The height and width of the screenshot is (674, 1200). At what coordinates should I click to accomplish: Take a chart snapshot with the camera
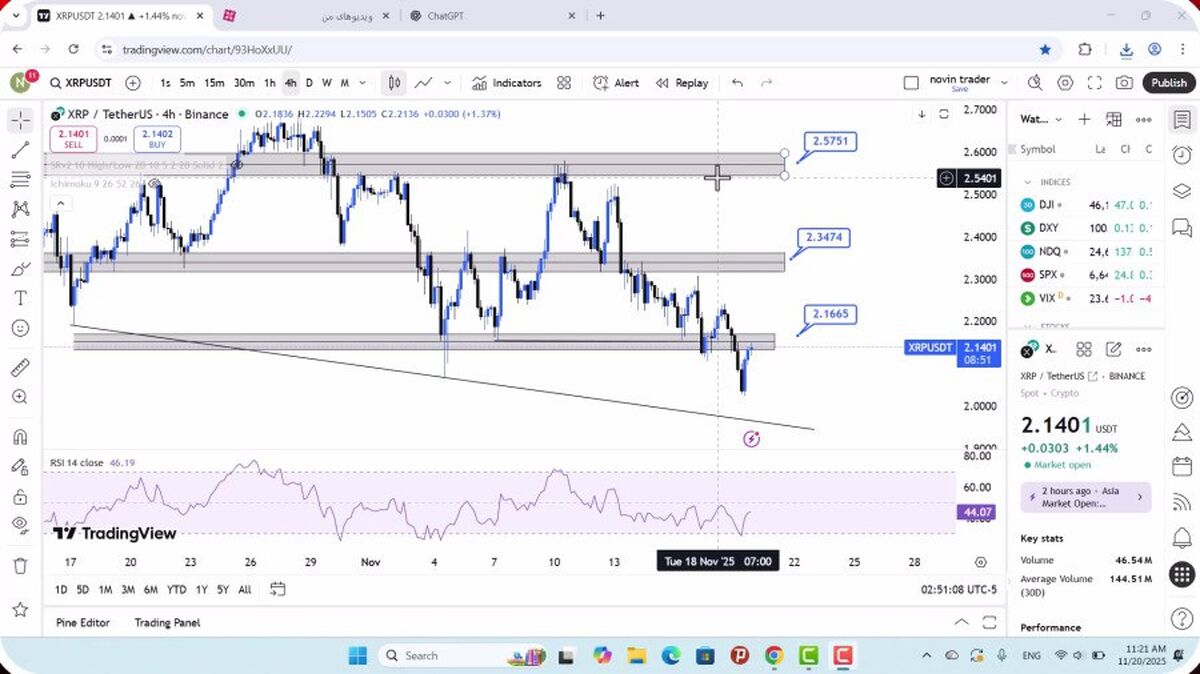1125,83
